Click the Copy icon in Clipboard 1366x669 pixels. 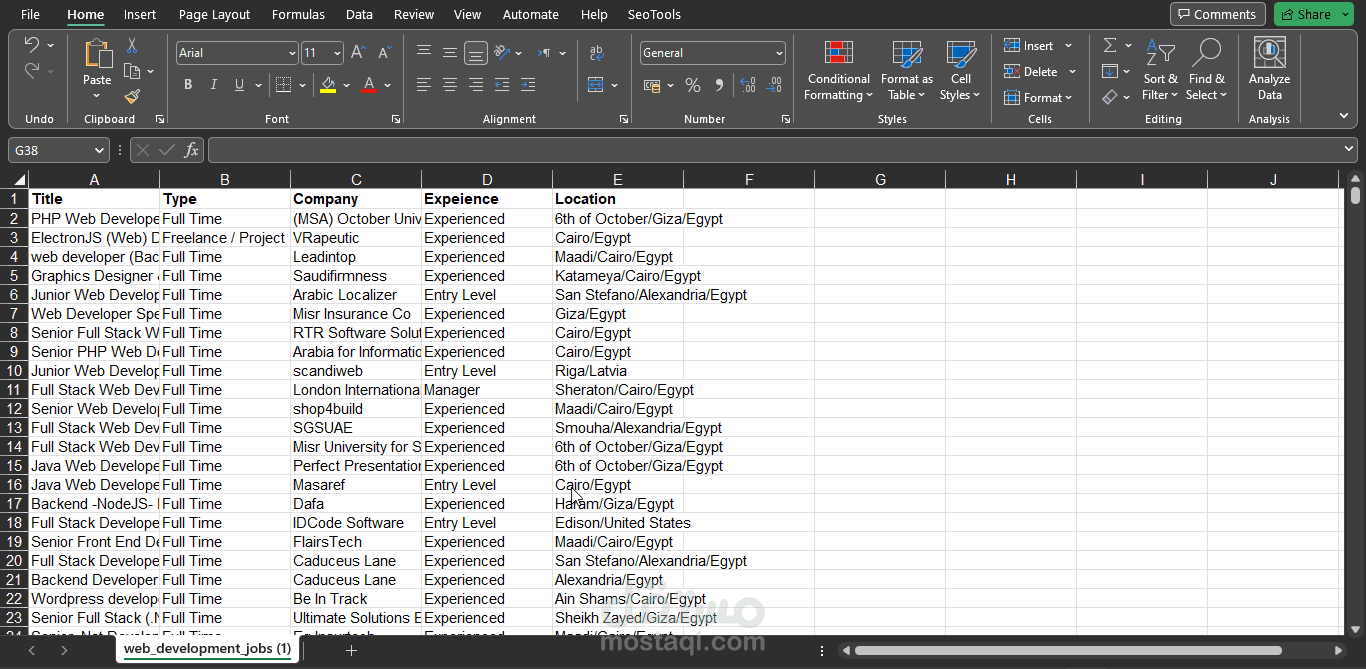pyautogui.click(x=132, y=71)
